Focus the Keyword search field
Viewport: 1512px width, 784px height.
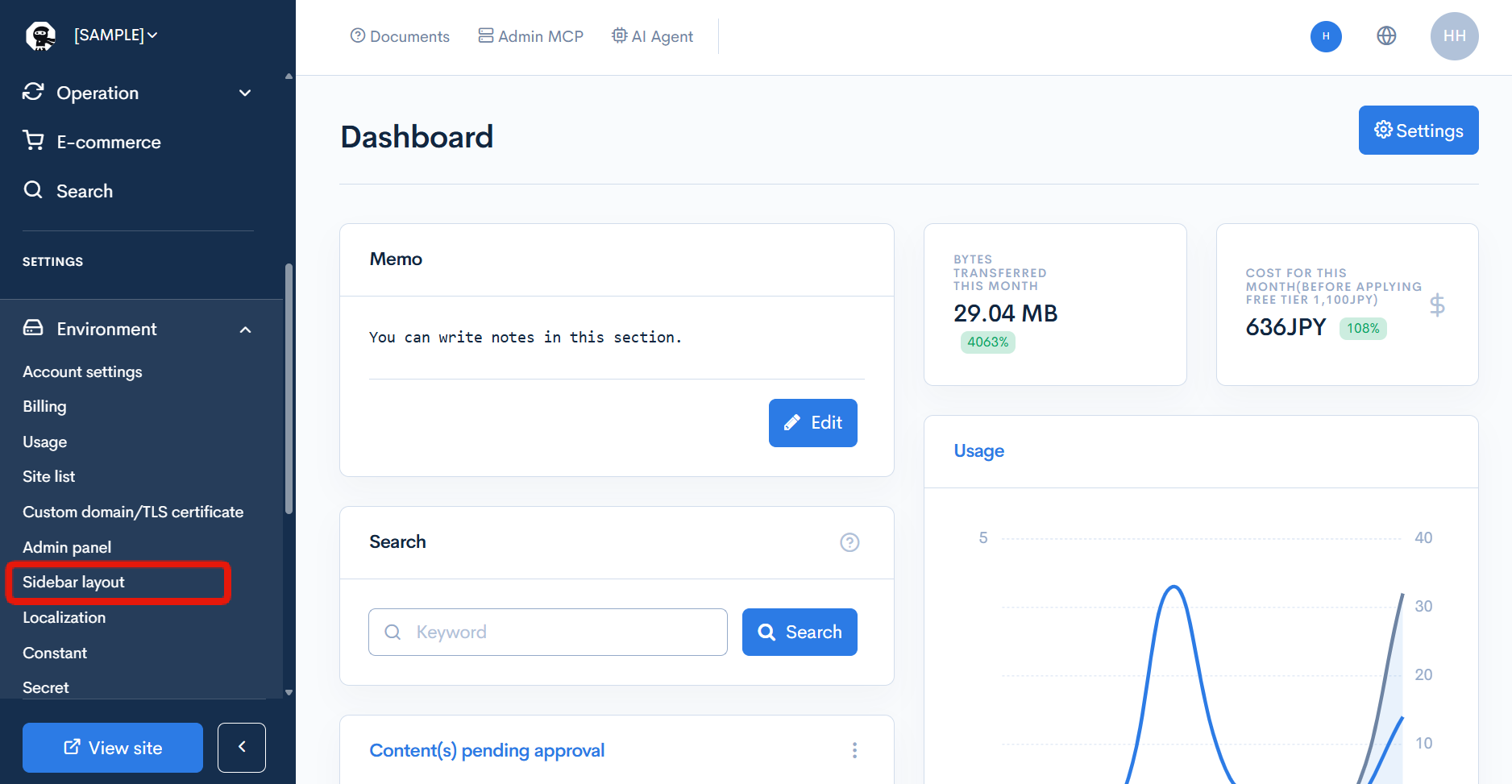548,633
